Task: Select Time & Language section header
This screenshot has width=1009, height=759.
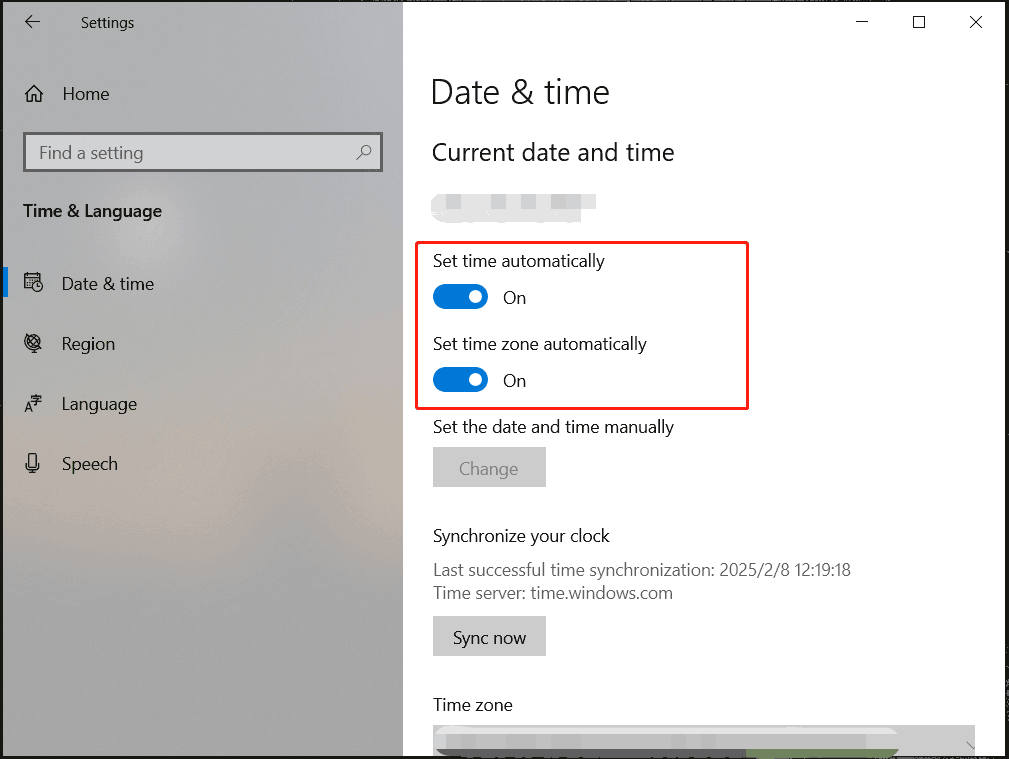Action: (92, 211)
